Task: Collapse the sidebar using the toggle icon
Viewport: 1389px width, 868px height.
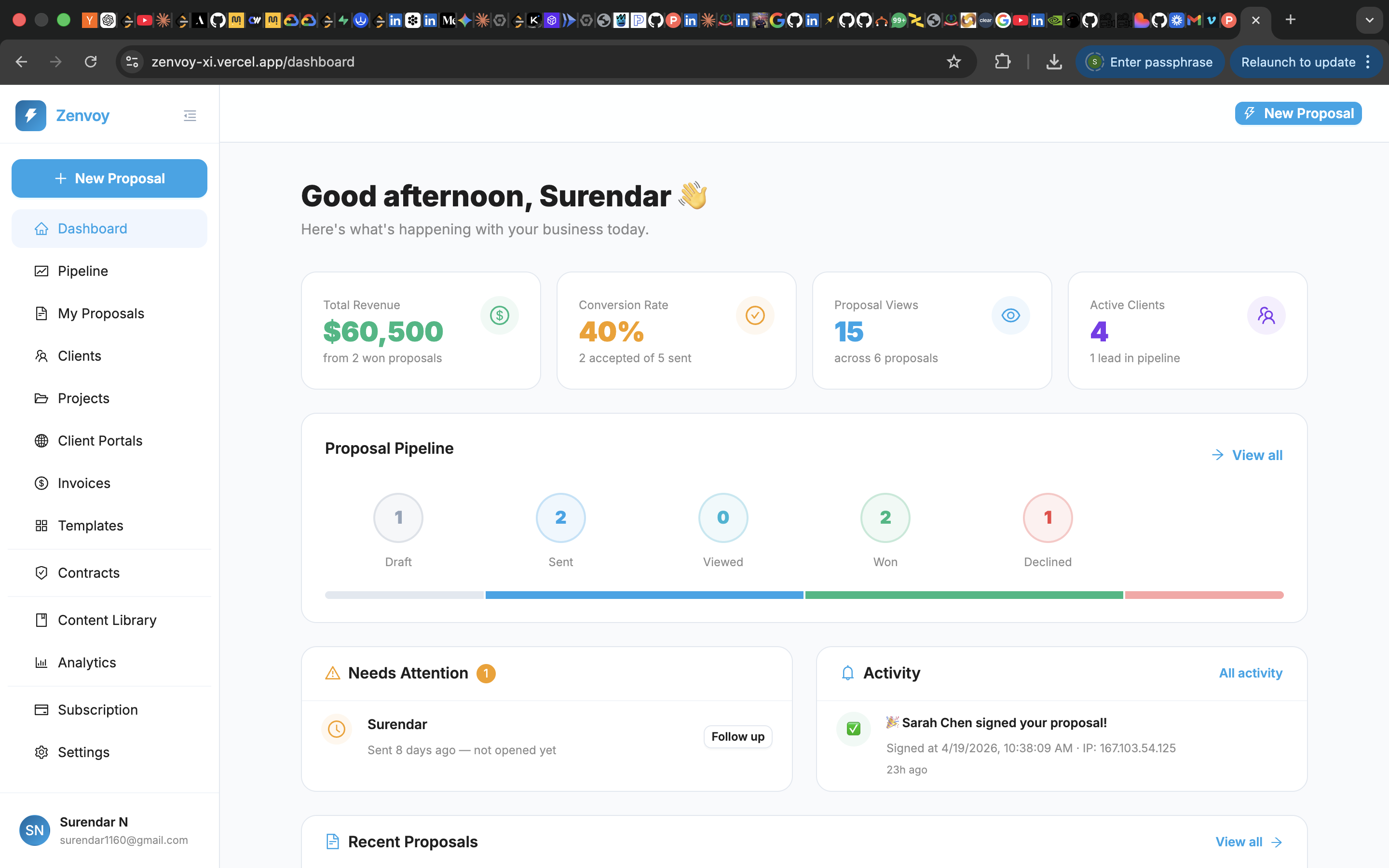Action: (190, 116)
